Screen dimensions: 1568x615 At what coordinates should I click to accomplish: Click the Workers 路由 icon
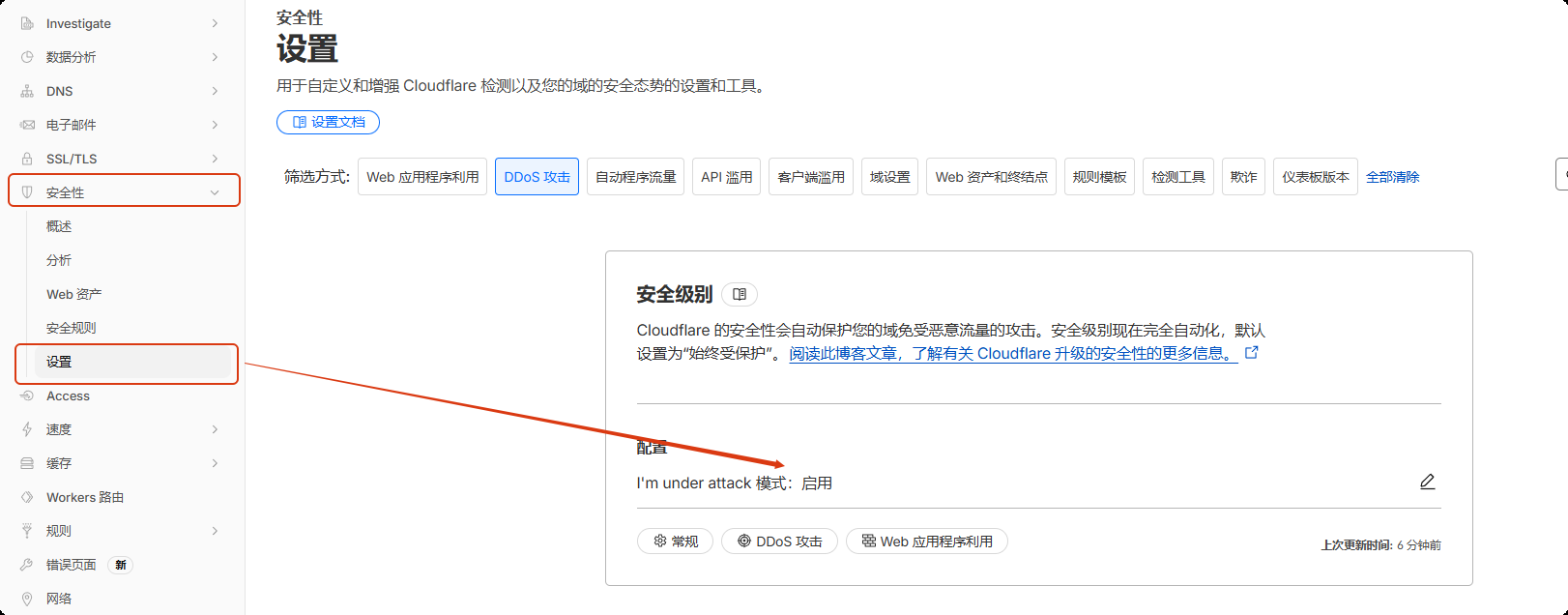(x=27, y=497)
